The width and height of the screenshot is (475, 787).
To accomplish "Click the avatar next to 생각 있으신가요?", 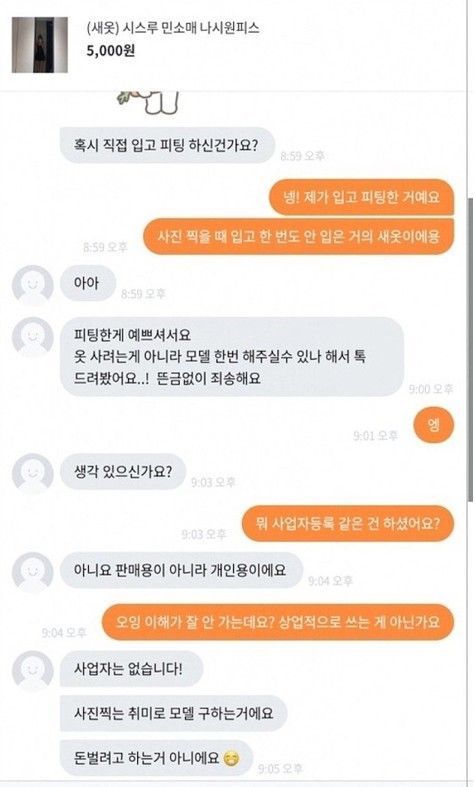I will click(33, 473).
